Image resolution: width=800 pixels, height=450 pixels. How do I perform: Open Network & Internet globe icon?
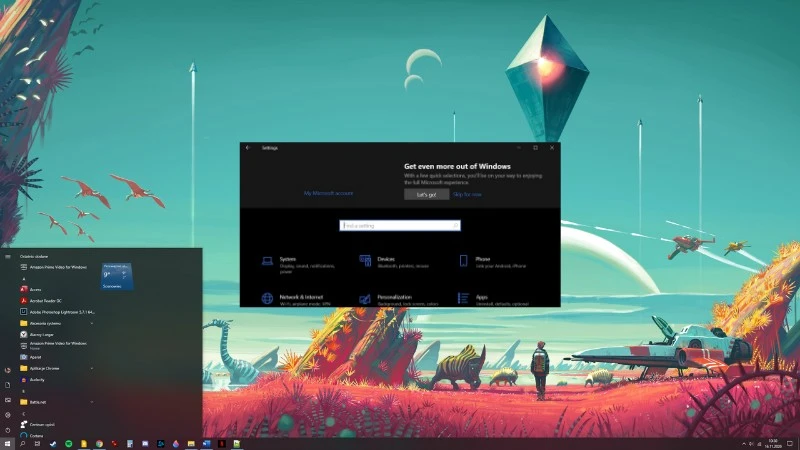point(267,298)
